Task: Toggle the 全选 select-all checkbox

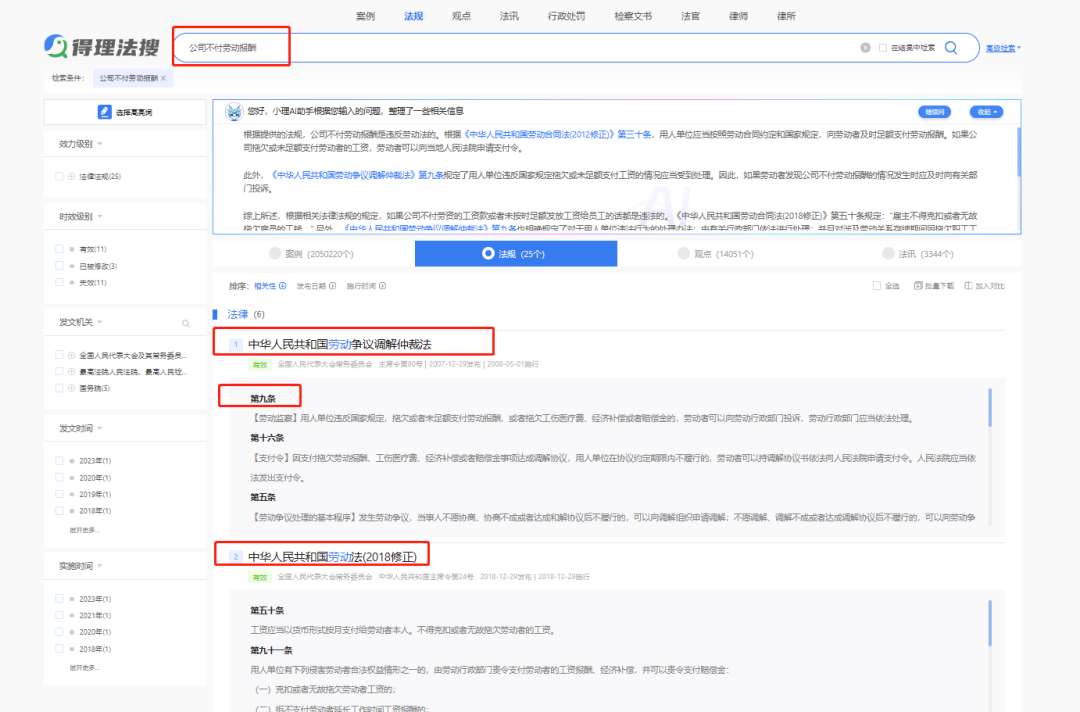Action: click(877, 286)
